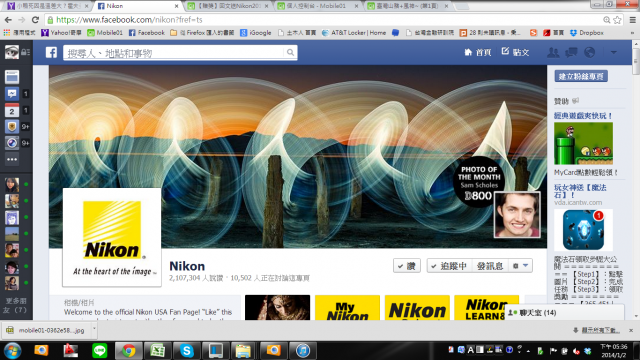The width and height of the screenshot is (640, 360).
Task: Open the Dropbox bookmark
Action: click(x=587, y=33)
